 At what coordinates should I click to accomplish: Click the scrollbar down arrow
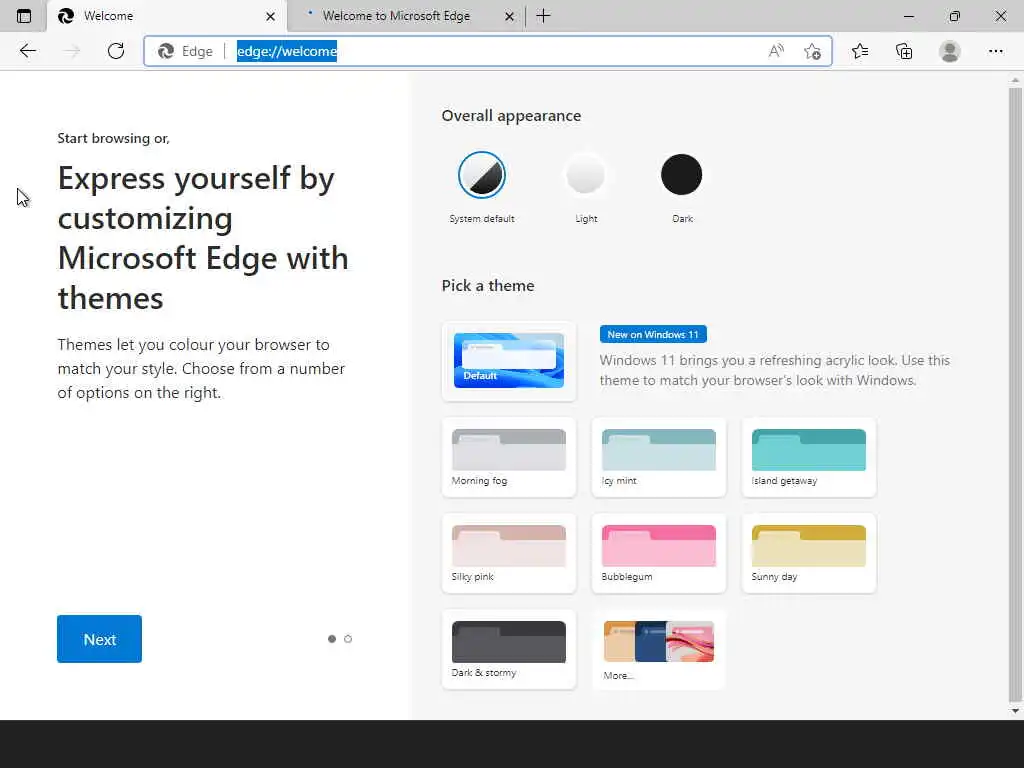(1014, 711)
